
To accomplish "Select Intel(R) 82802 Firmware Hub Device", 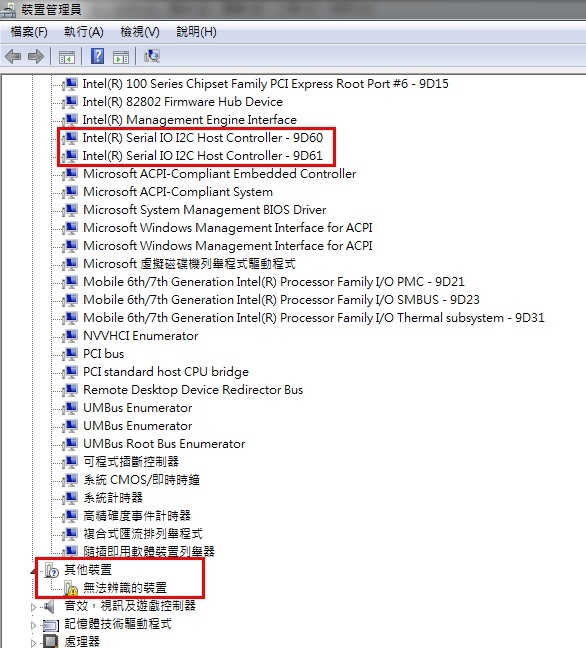I will pos(183,102).
